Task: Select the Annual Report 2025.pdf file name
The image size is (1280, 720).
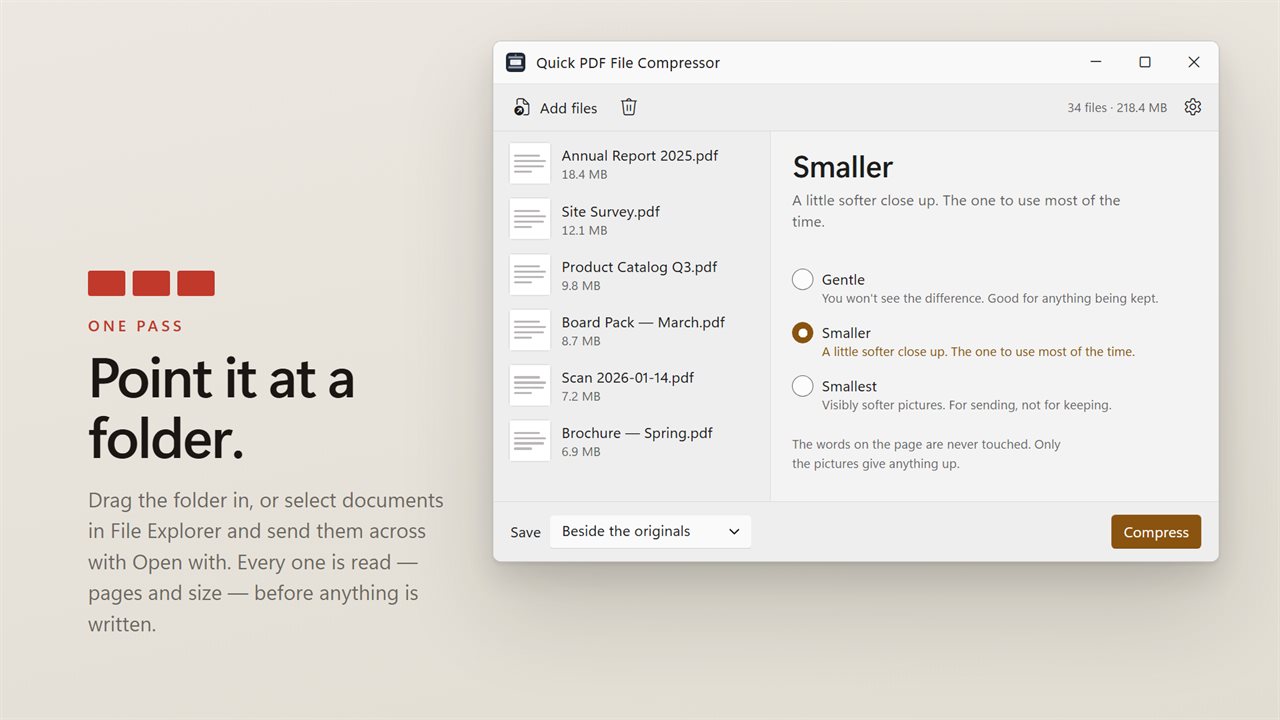Action: pos(640,156)
